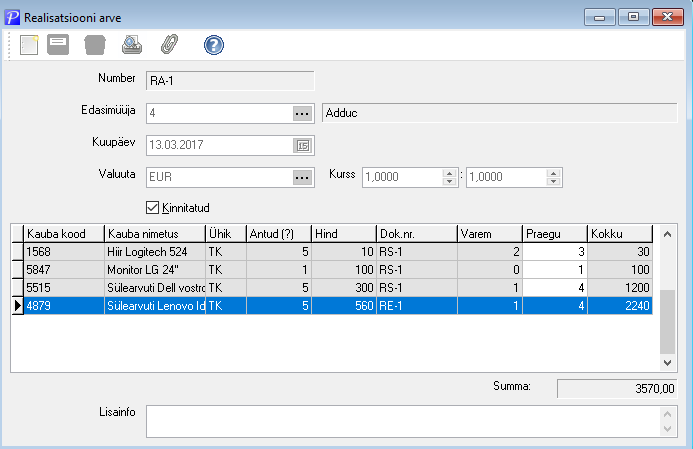Click the paperclip Attachments icon

[x=169, y=45]
